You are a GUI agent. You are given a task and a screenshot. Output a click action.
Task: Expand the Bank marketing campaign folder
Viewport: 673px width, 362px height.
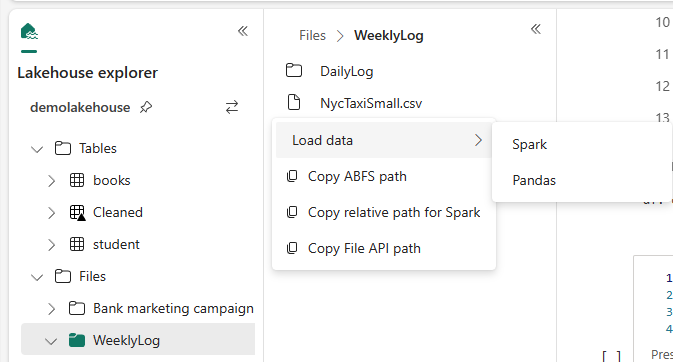point(52,309)
